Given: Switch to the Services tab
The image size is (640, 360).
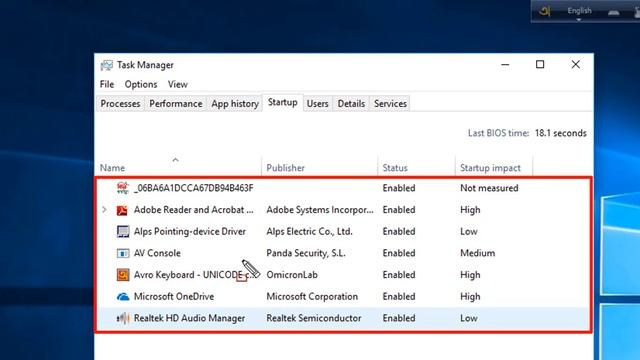Looking at the screenshot, I should [390, 104].
